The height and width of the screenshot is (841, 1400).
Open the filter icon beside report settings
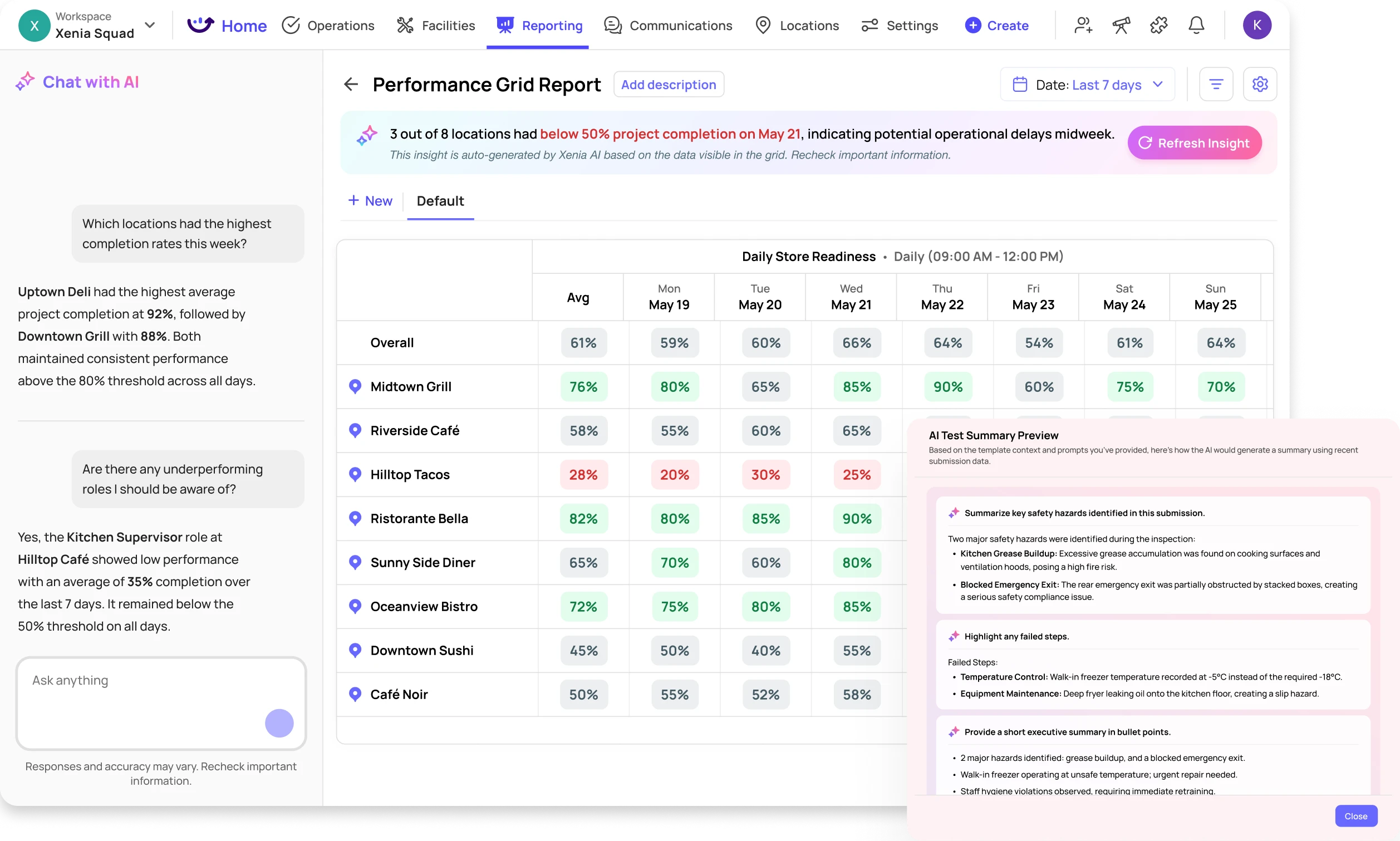pos(1216,84)
